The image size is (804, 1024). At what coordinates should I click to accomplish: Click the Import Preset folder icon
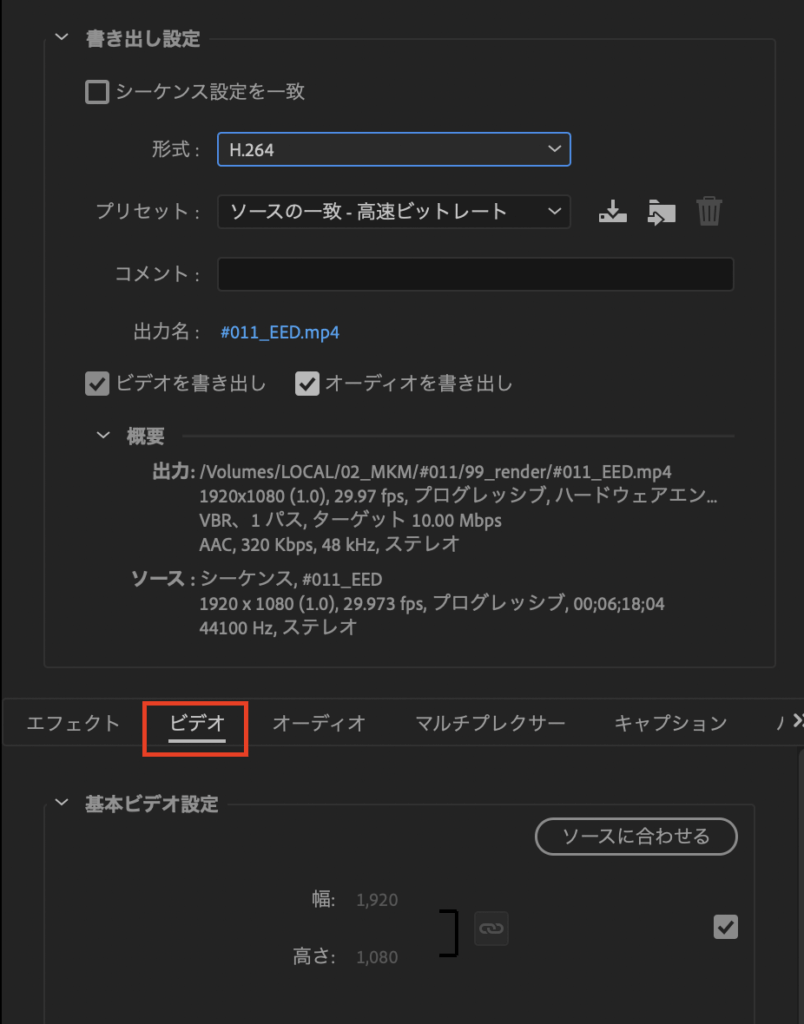[x=661, y=212]
